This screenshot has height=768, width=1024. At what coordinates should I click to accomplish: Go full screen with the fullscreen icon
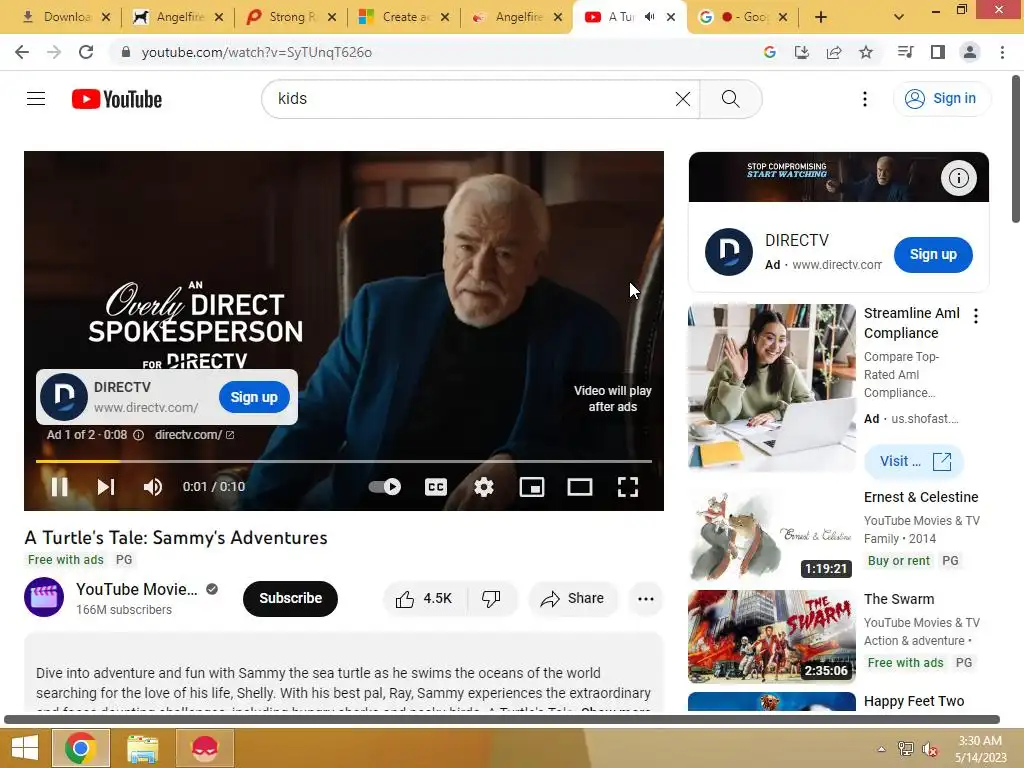pos(628,487)
